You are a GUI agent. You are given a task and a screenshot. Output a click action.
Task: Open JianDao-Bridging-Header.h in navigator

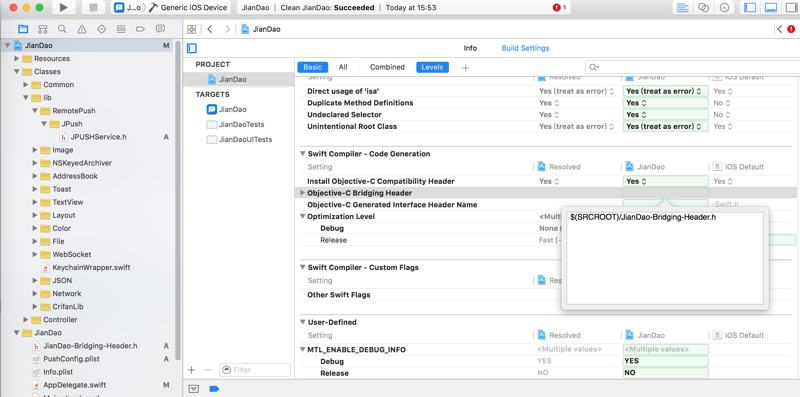click(x=90, y=345)
